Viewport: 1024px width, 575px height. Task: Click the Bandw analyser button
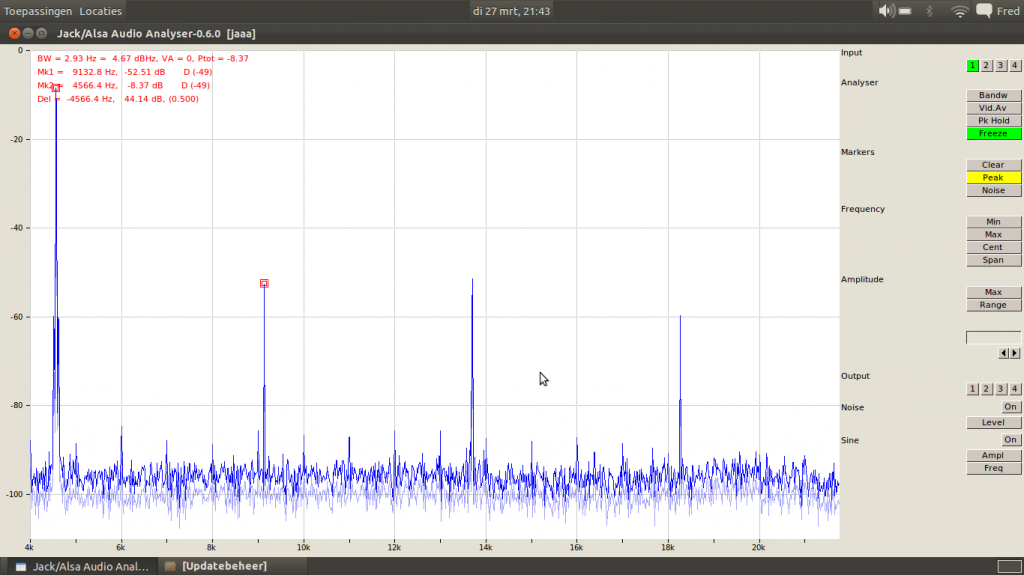pyautogui.click(x=993, y=95)
